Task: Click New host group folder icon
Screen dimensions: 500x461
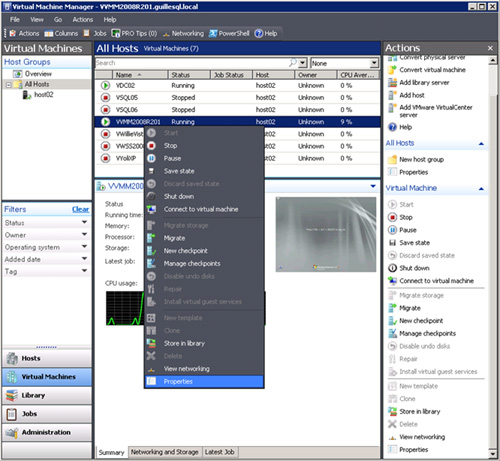Action: (x=393, y=160)
